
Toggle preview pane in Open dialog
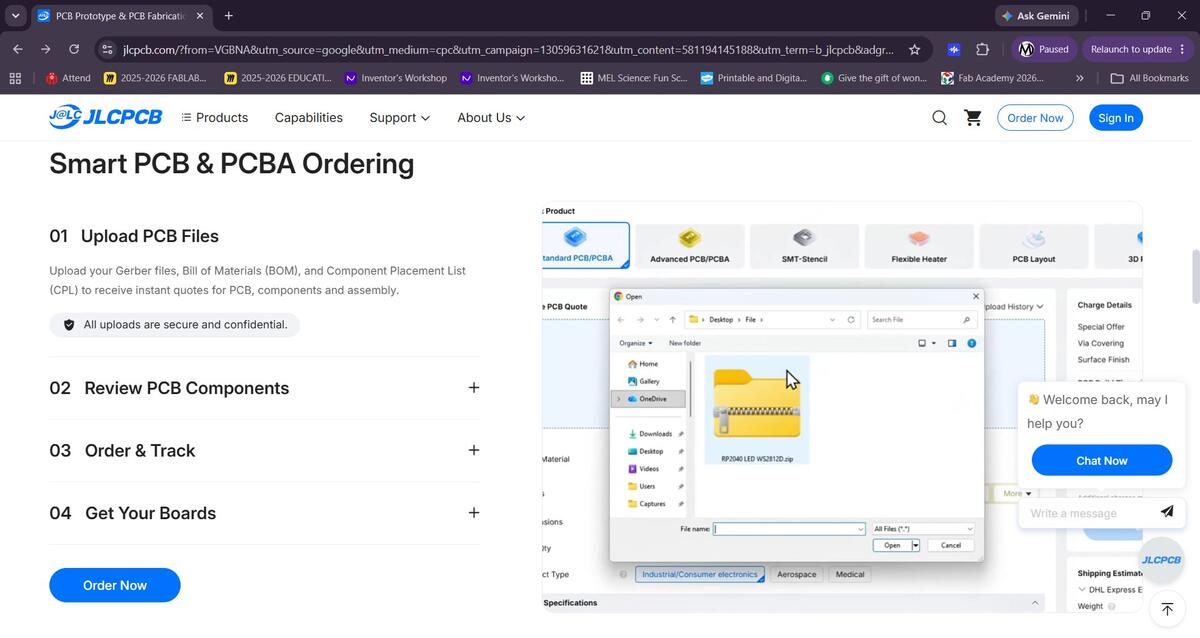(x=952, y=343)
